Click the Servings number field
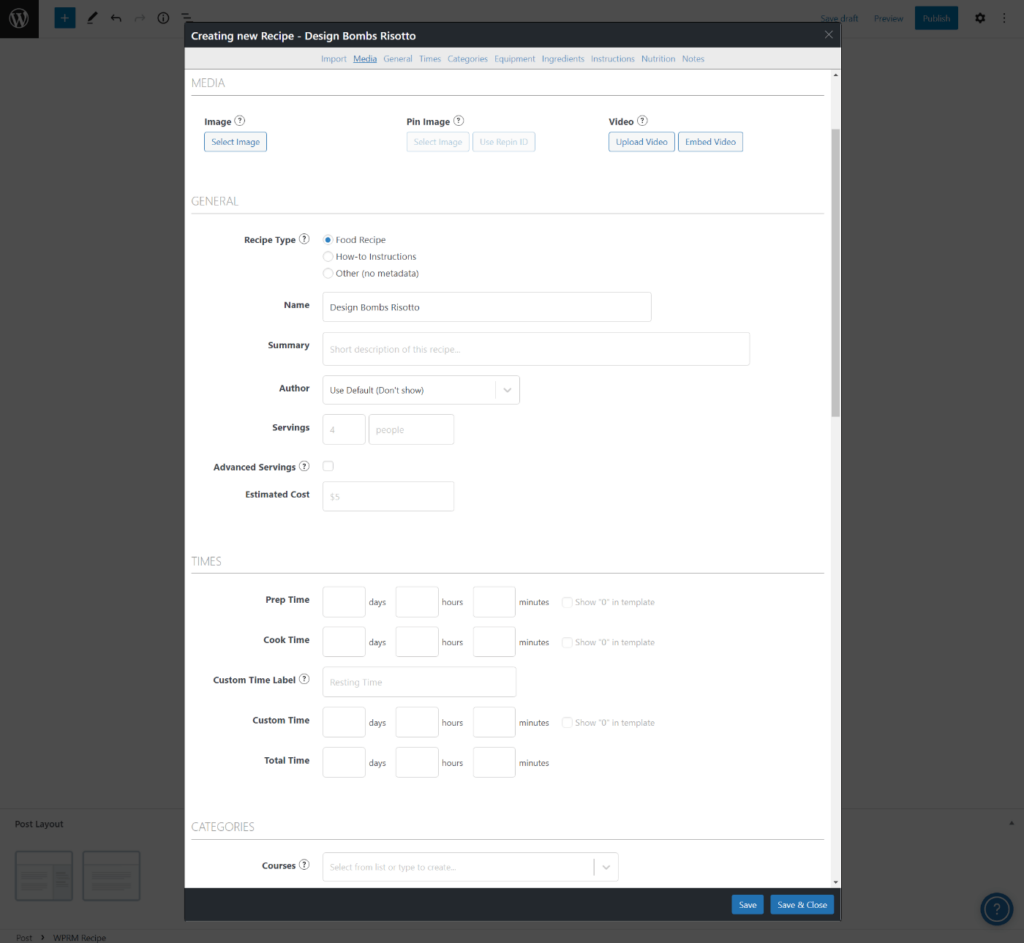 tap(344, 430)
